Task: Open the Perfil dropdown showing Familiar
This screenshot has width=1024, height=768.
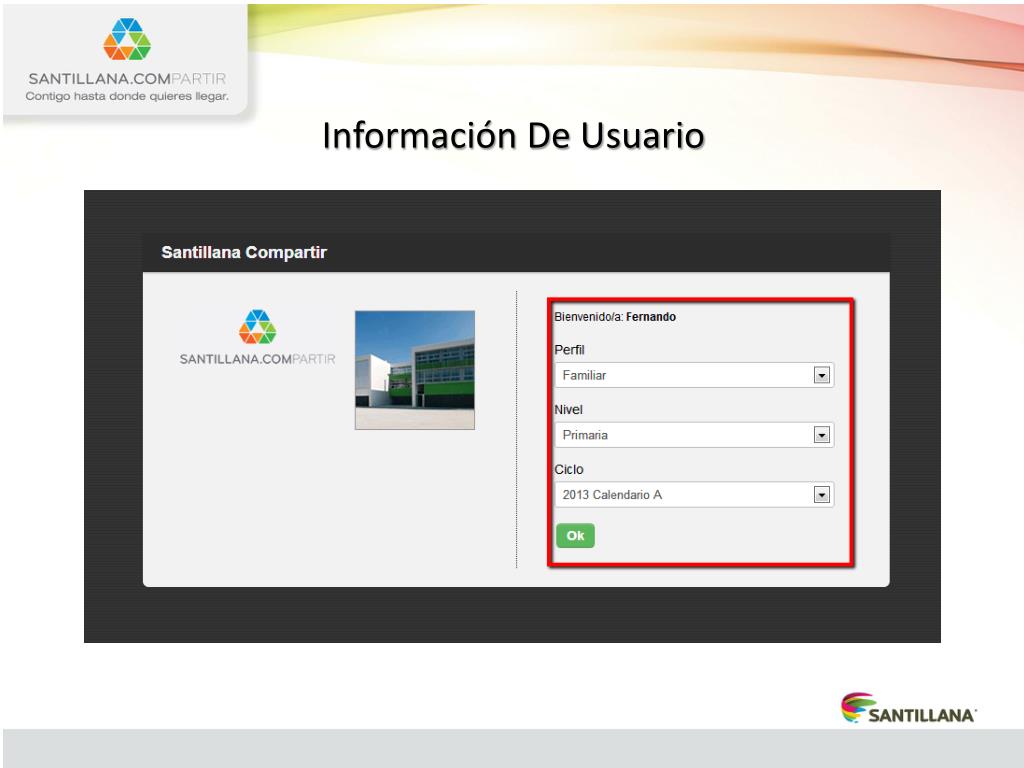Action: tap(694, 376)
